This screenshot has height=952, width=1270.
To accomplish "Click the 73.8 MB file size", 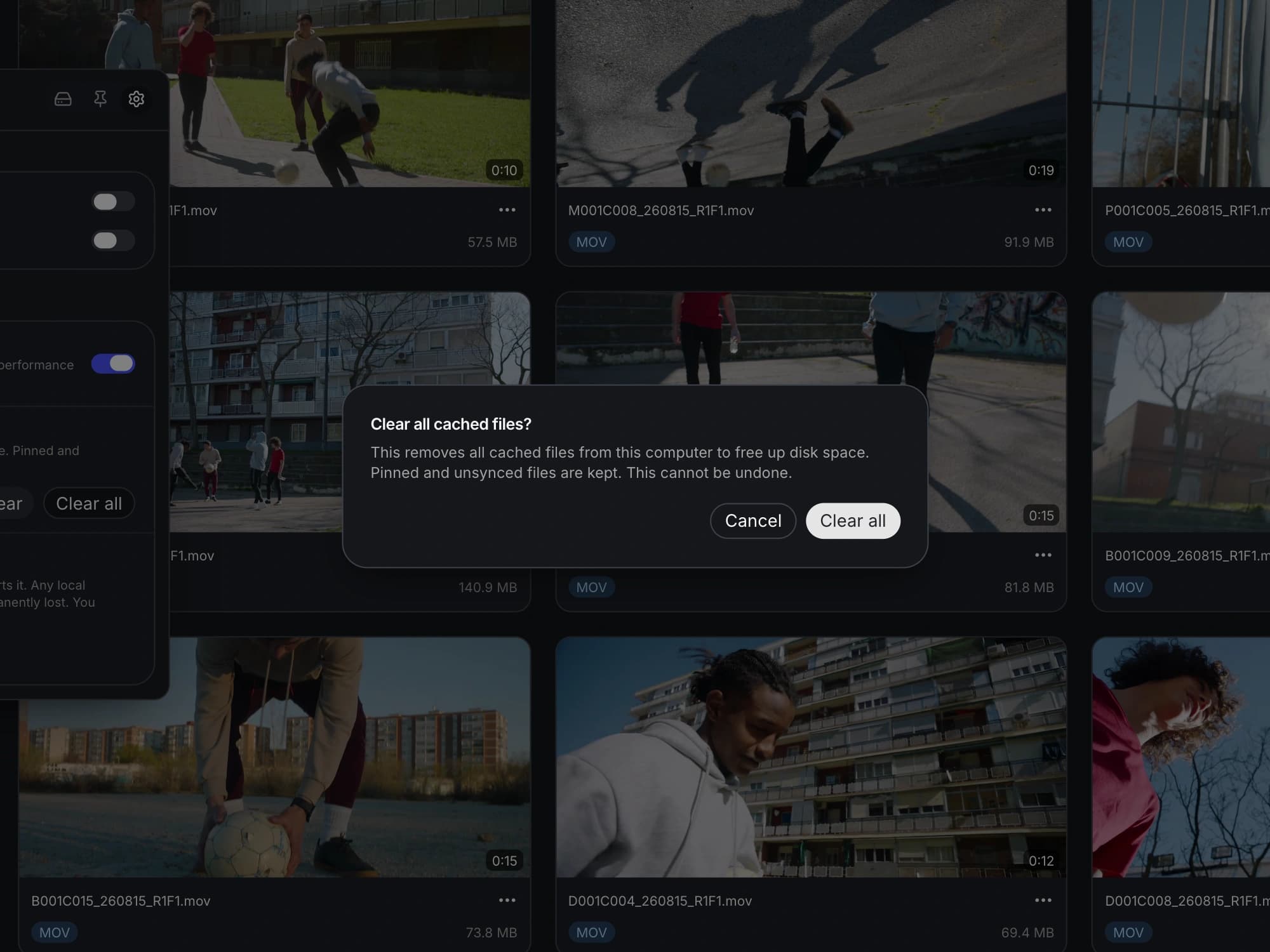I will click(x=491, y=933).
